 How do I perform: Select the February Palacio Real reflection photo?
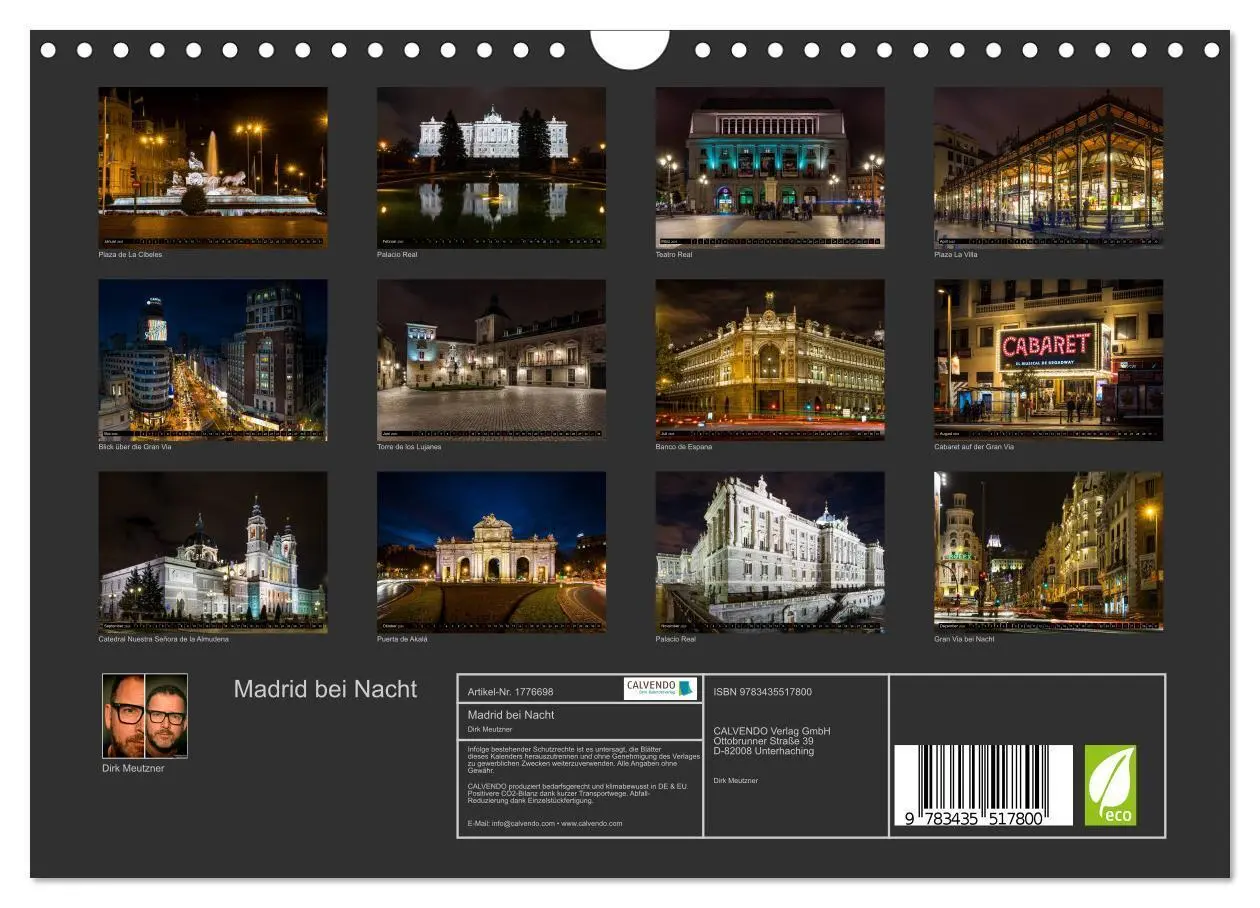click(x=491, y=167)
